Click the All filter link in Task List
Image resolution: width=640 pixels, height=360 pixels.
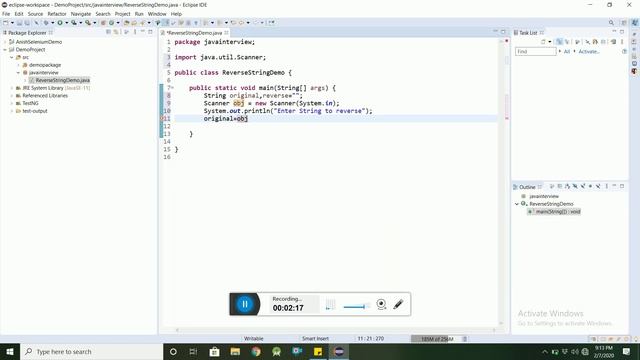click(567, 51)
